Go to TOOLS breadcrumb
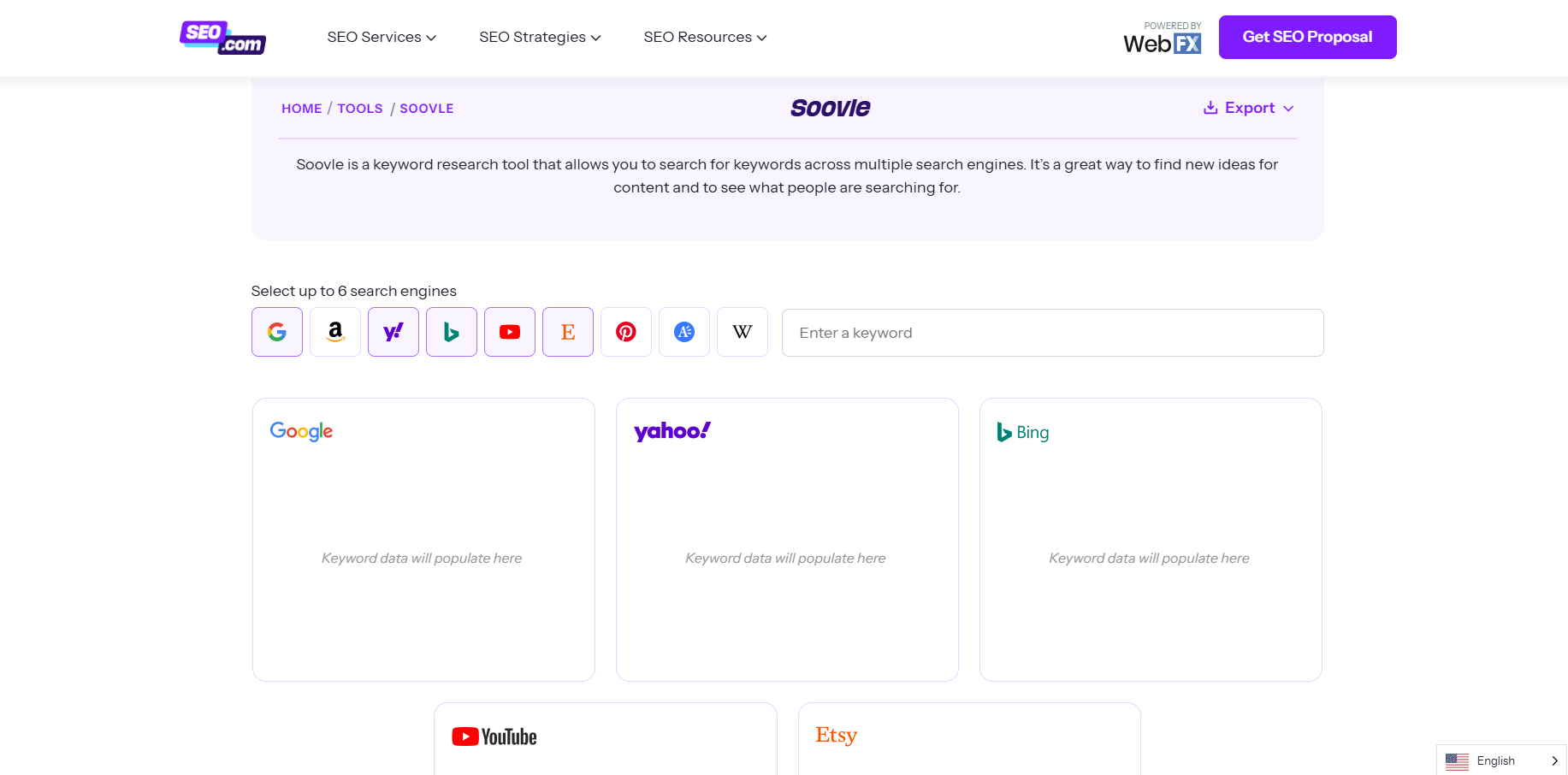This screenshot has width=1568, height=775. 360,109
